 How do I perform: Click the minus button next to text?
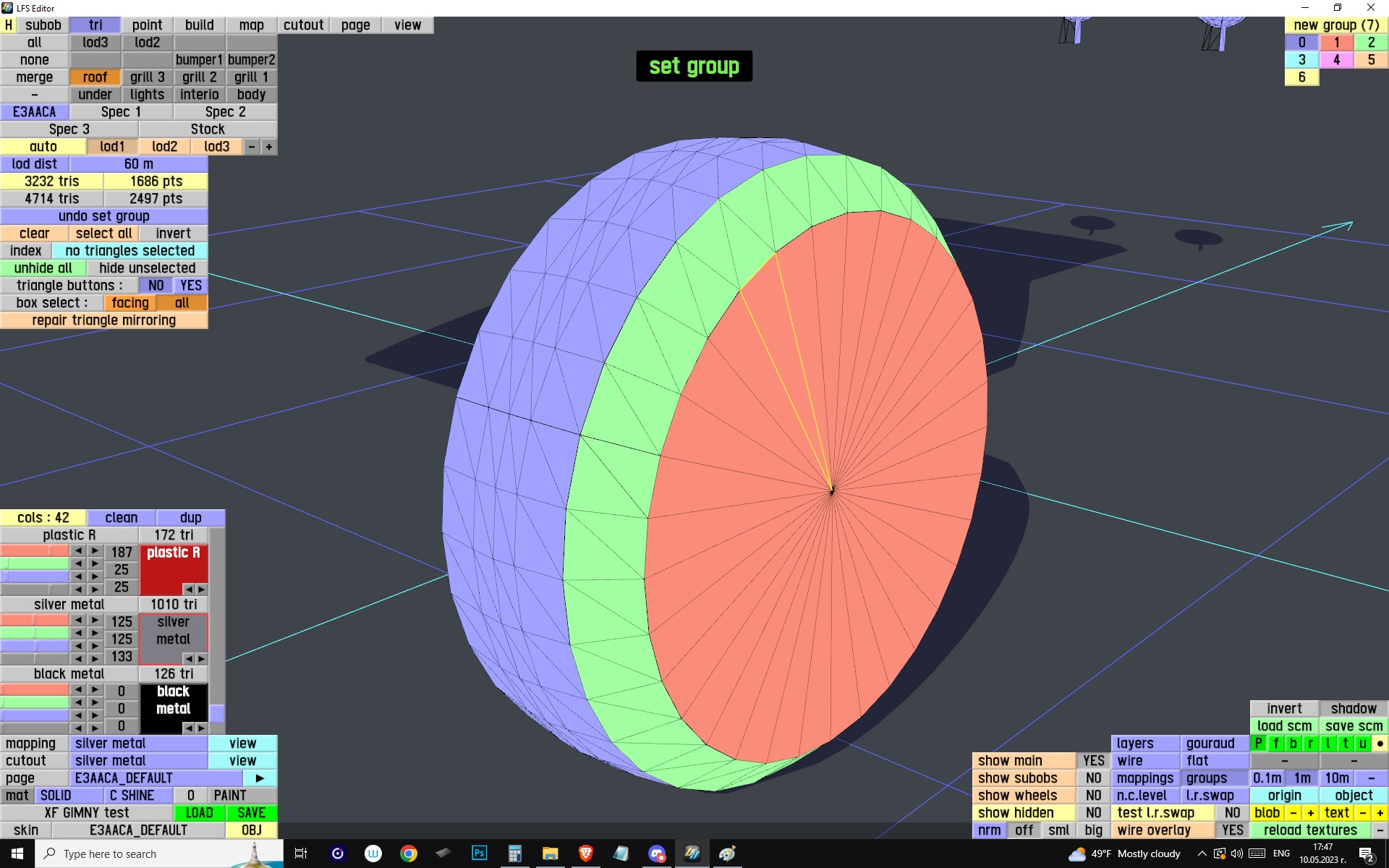(1362, 813)
